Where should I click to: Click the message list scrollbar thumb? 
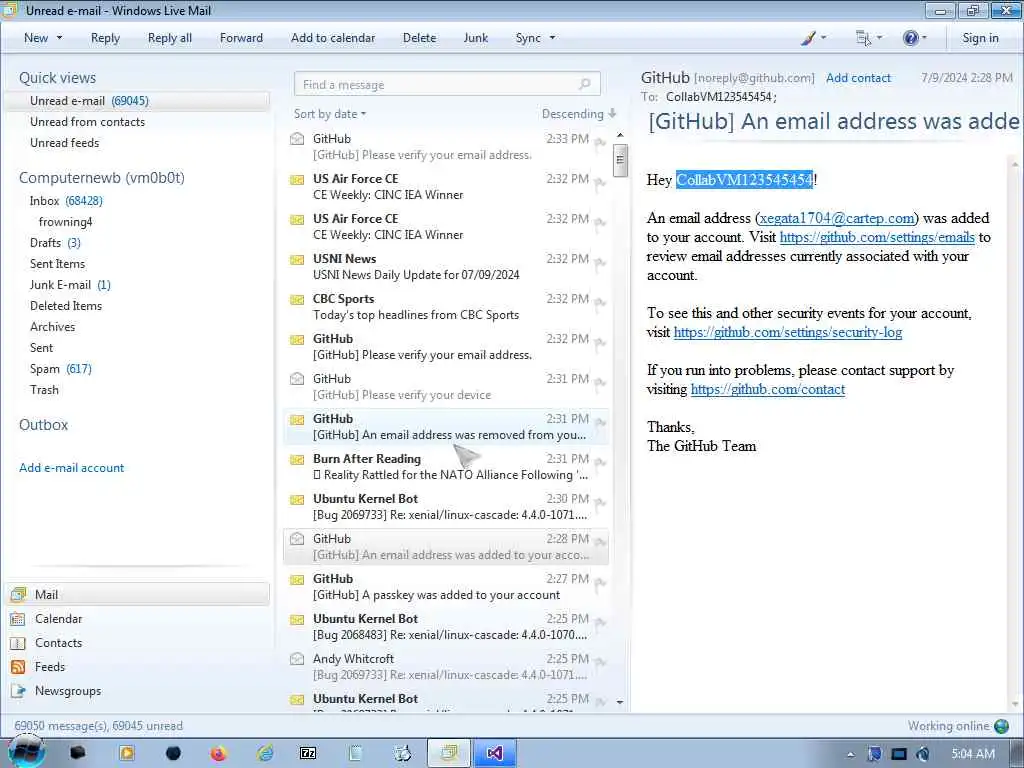[620, 160]
